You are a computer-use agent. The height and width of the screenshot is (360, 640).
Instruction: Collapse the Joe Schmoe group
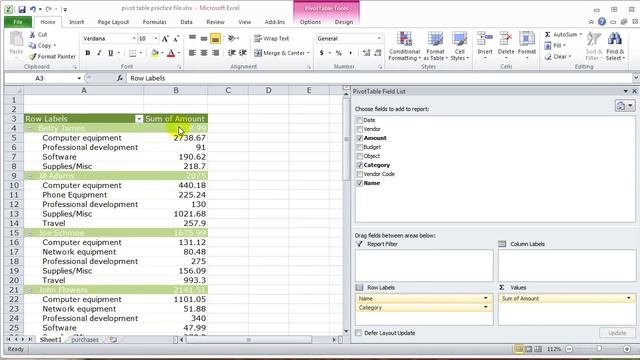[x=29, y=233]
